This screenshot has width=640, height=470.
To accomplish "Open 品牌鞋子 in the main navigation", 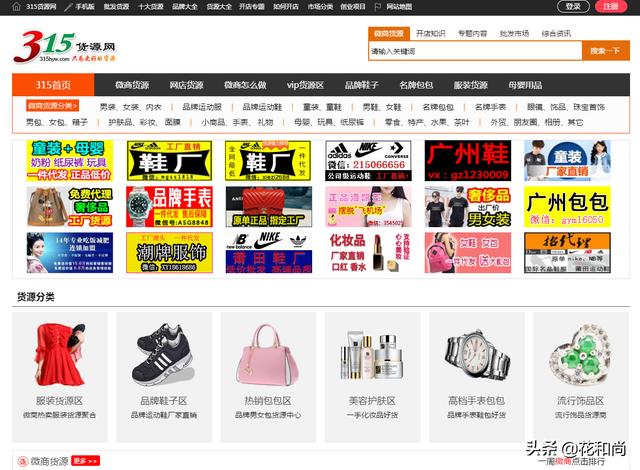I will (362, 85).
